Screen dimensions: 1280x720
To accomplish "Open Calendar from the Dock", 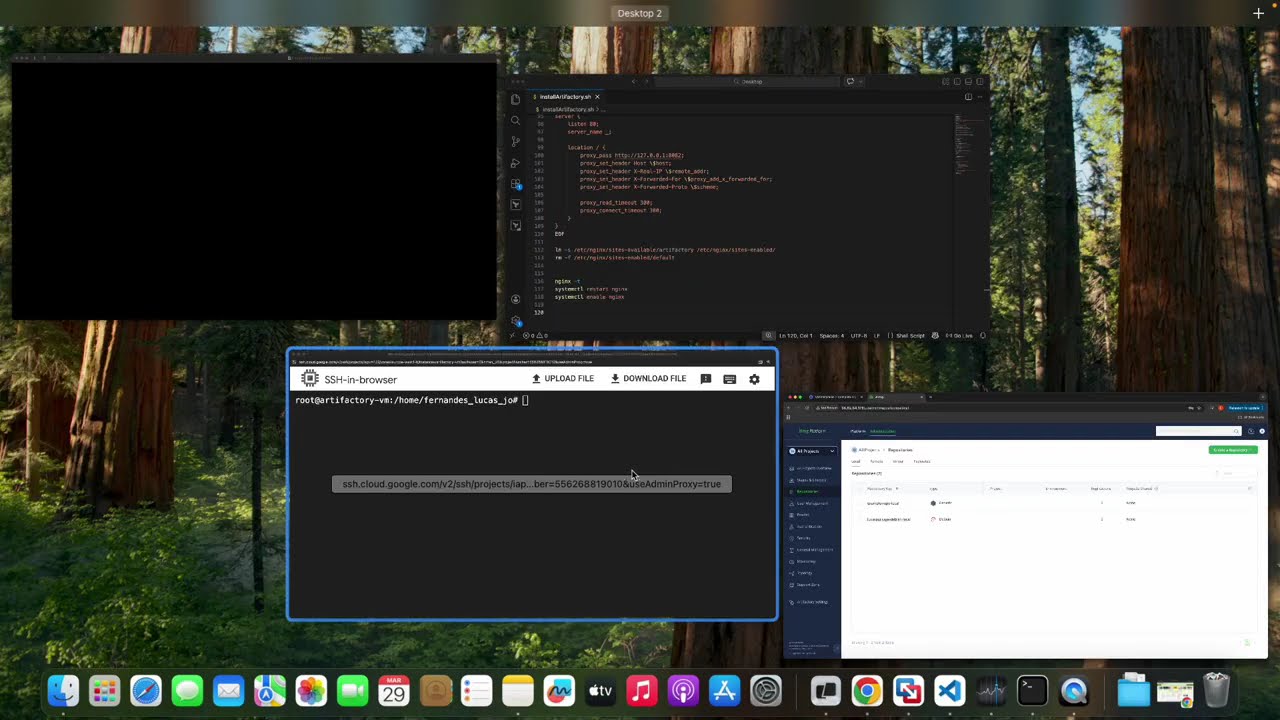I will pos(394,691).
